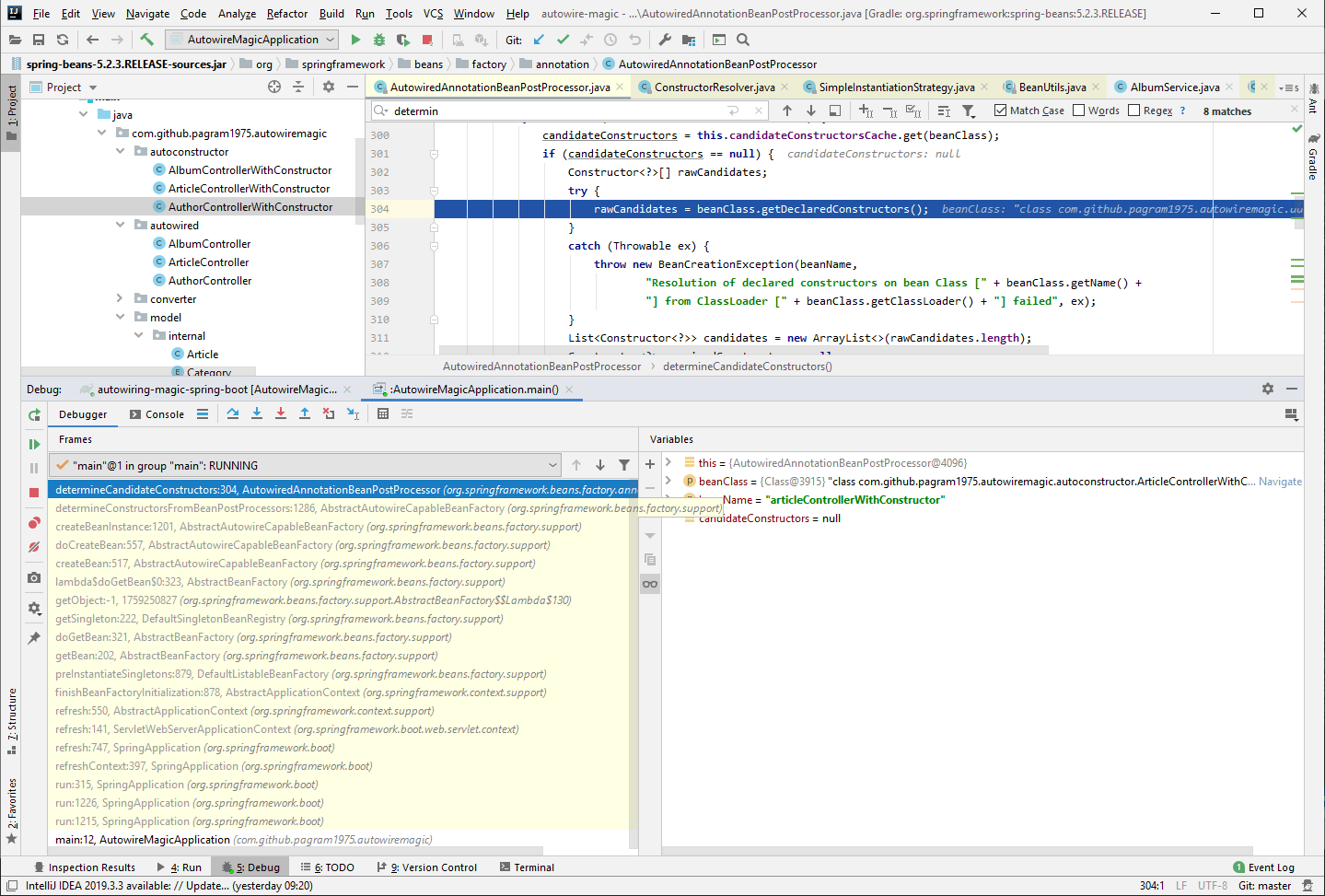Step over the current line
1325x896 pixels.
pos(232,413)
